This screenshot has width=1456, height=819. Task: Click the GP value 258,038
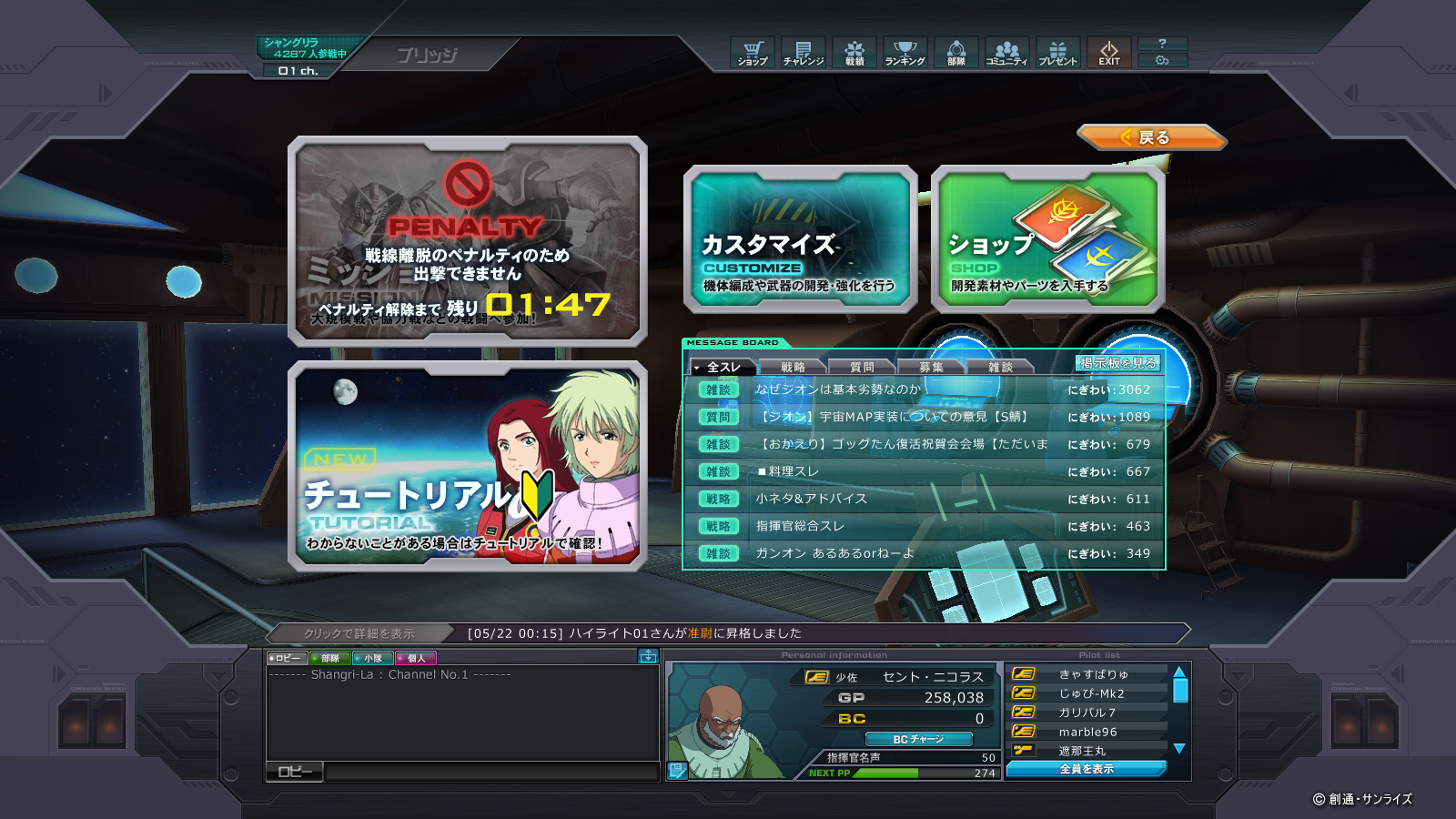954,698
